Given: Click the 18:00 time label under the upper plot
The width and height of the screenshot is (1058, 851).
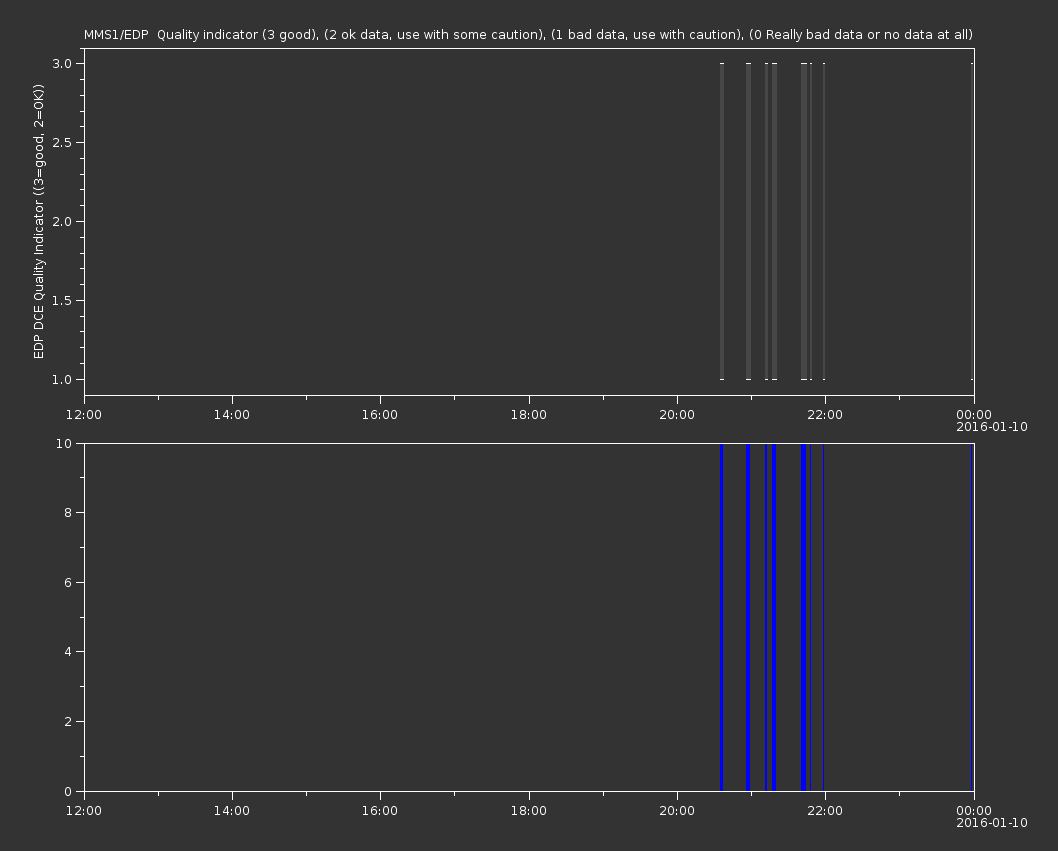Looking at the screenshot, I should 528,414.
